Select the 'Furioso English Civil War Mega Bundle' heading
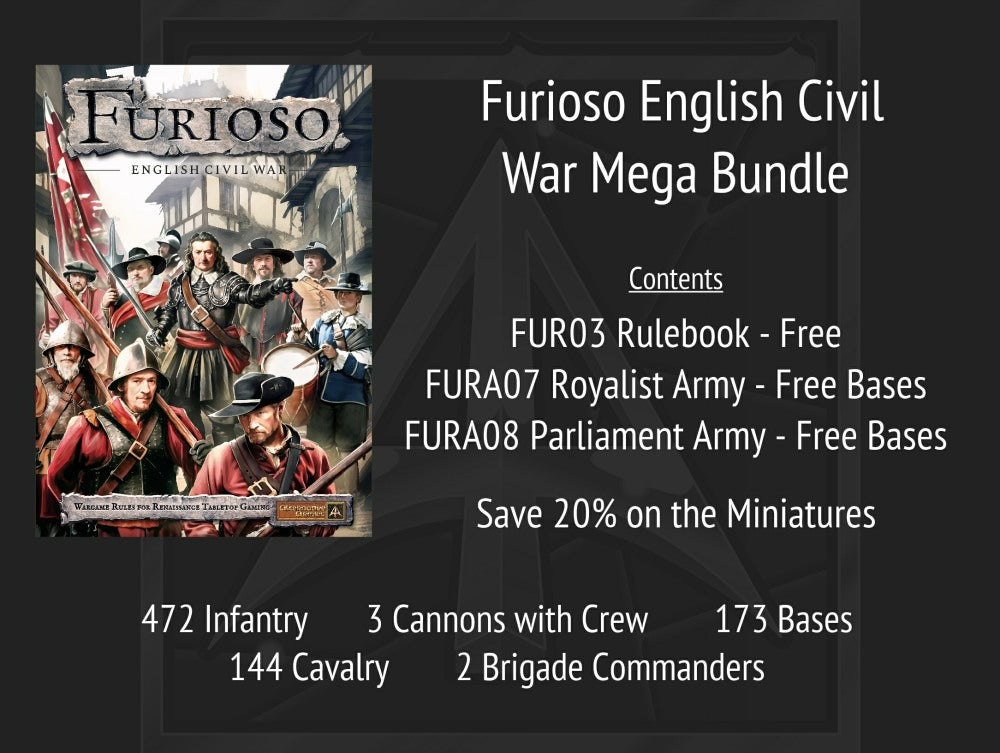This screenshot has width=1000, height=753. tap(681, 138)
